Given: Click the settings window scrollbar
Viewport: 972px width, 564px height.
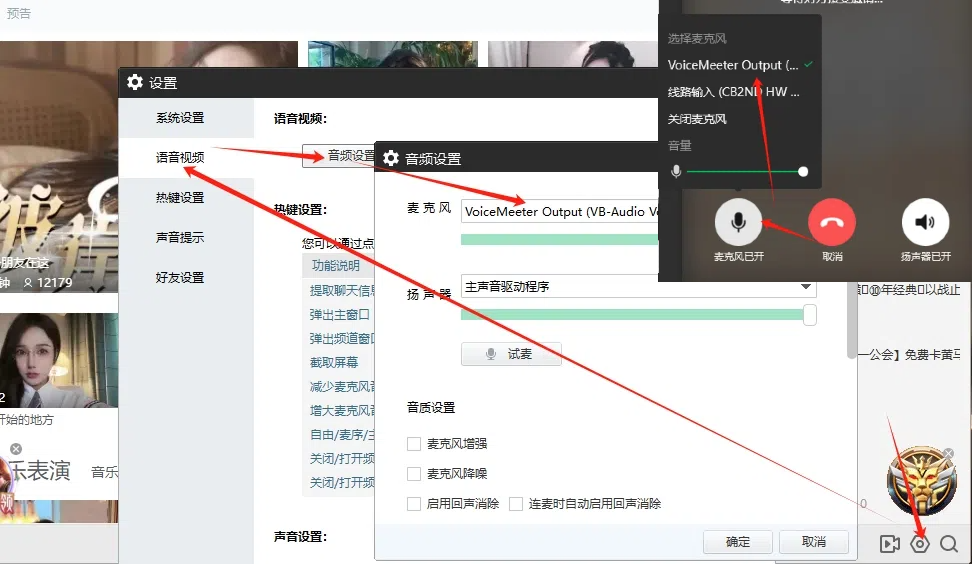Looking at the screenshot, I should coord(852,320).
